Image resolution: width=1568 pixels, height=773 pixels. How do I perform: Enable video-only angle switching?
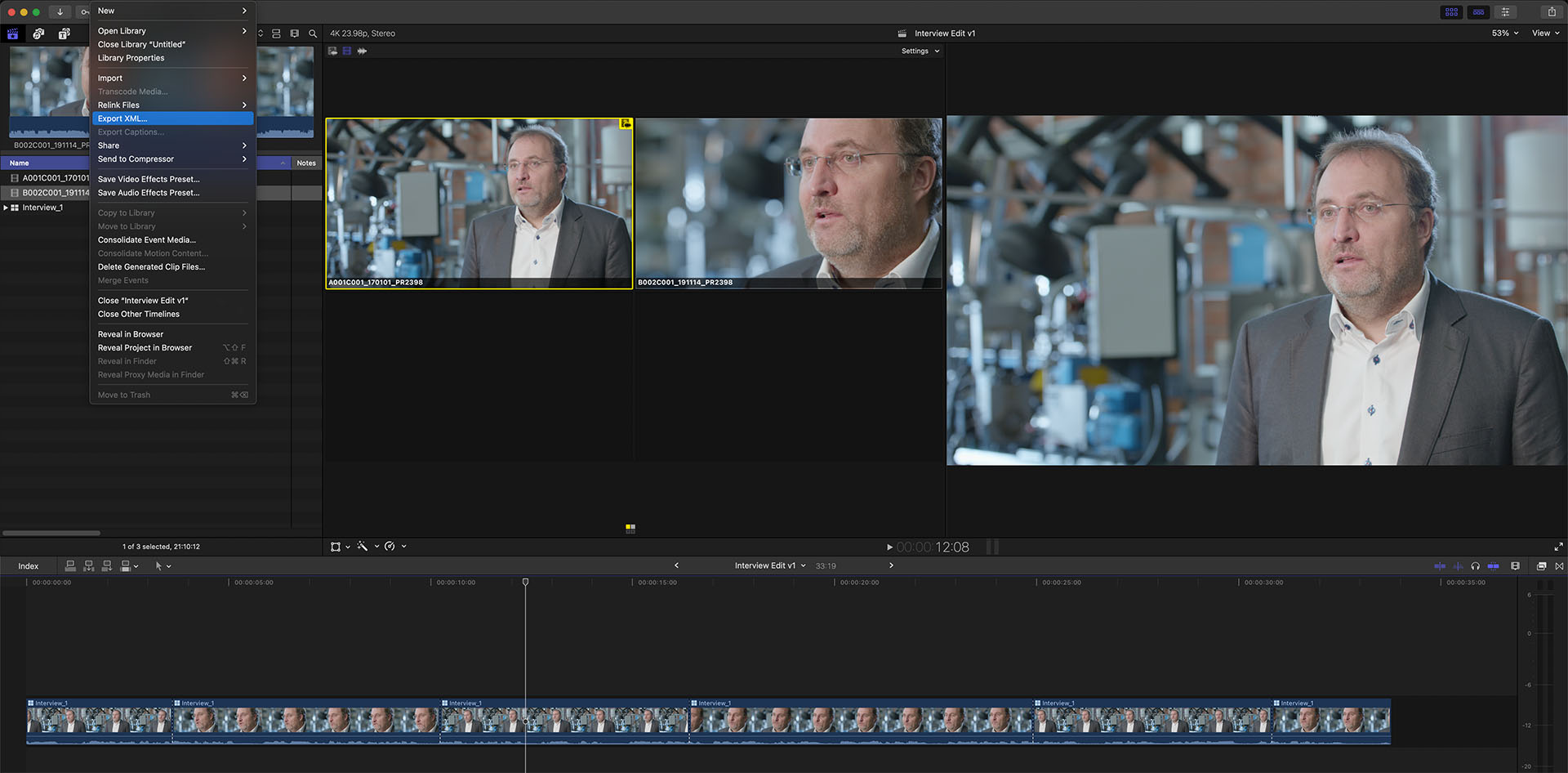[x=347, y=51]
